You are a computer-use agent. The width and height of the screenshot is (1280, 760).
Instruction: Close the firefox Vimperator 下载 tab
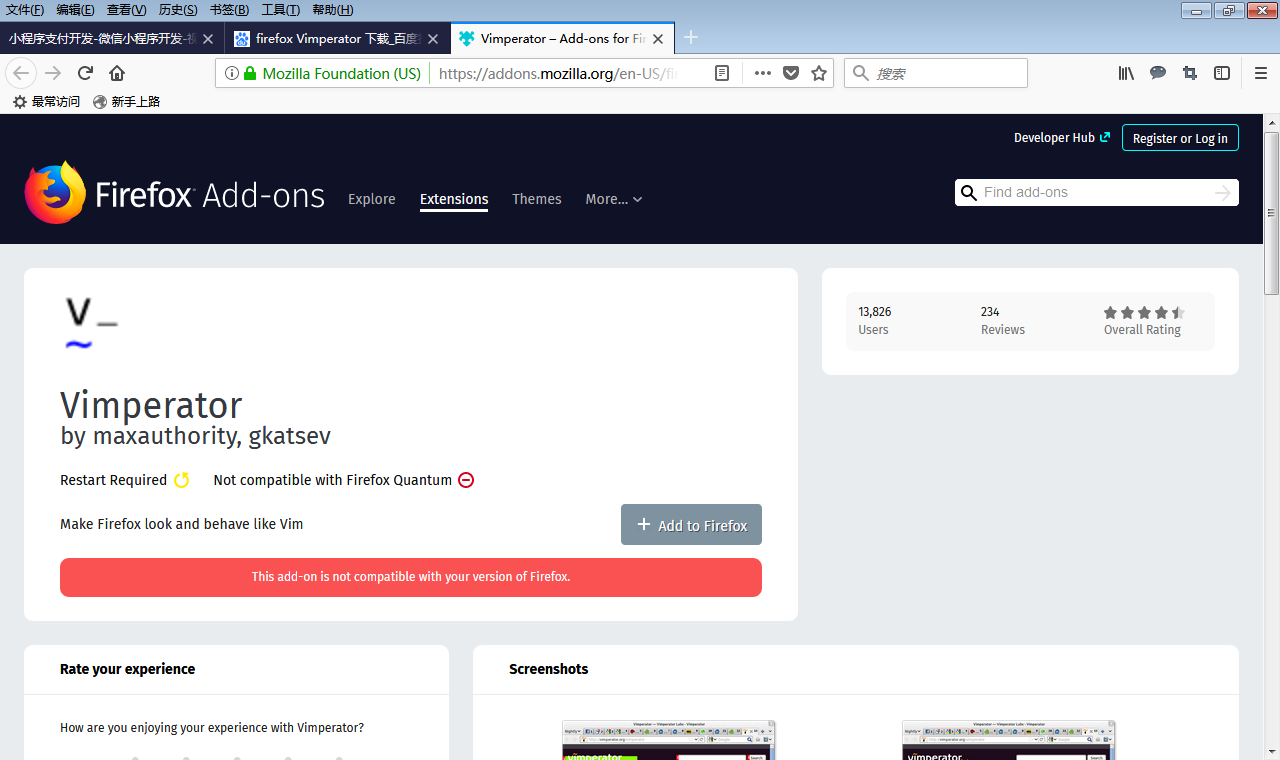click(433, 39)
